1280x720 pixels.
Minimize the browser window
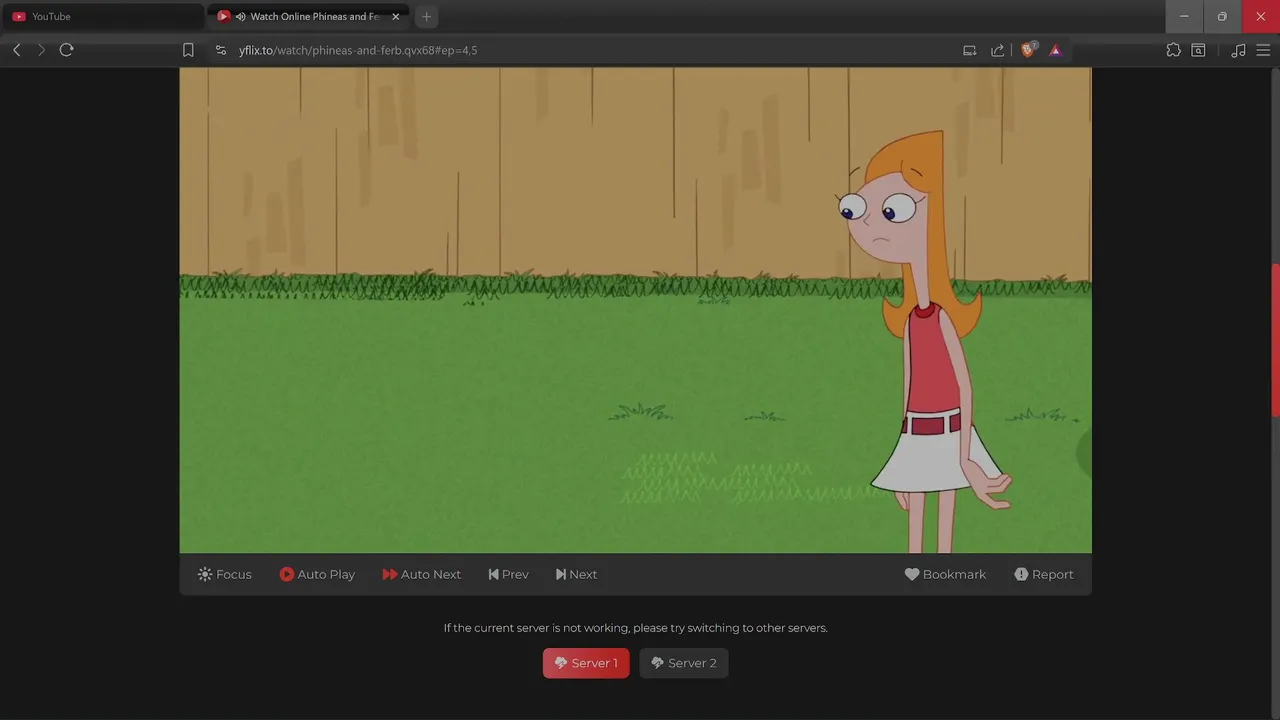(1184, 16)
